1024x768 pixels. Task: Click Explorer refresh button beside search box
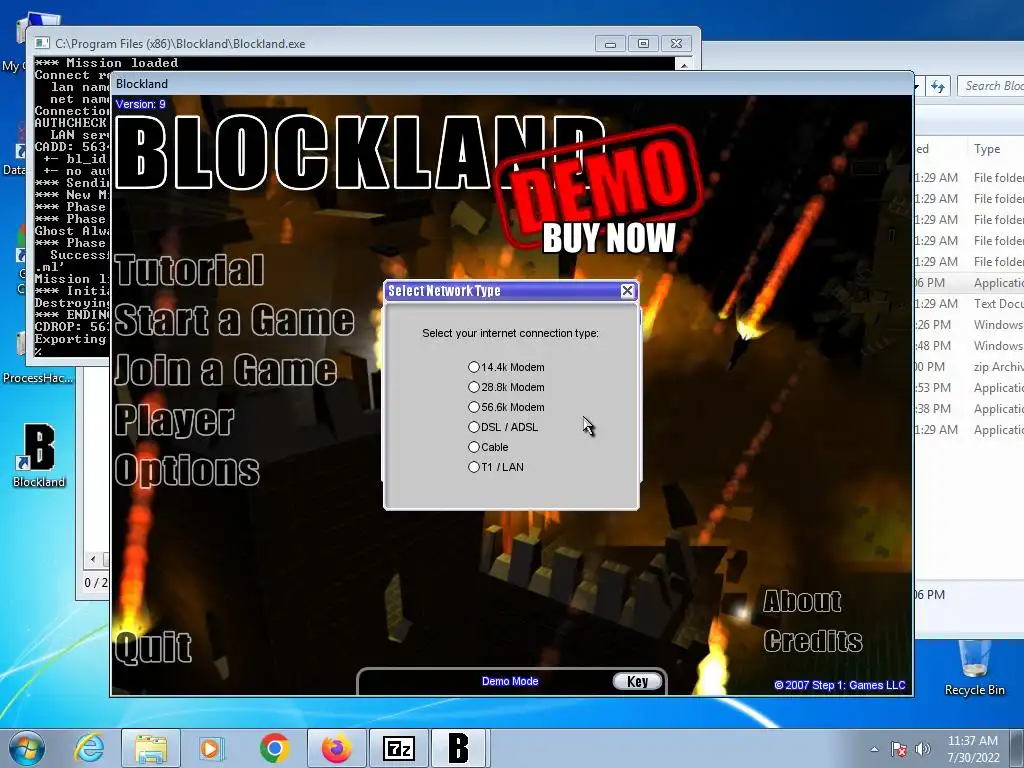[x=938, y=86]
